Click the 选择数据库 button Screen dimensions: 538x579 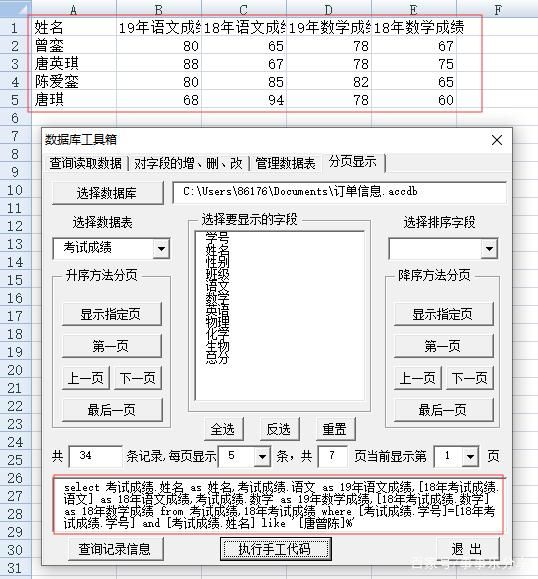tap(108, 193)
